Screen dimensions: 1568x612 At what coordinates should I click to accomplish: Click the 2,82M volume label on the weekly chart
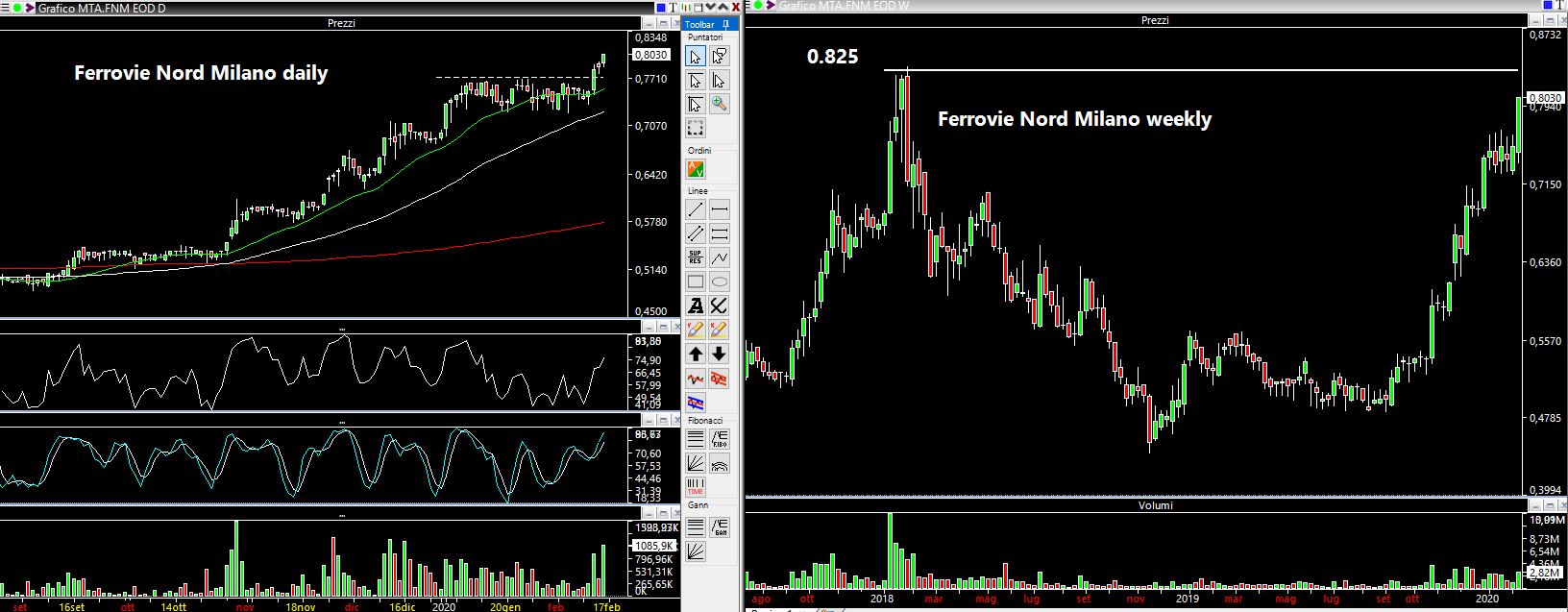pos(1543,572)
